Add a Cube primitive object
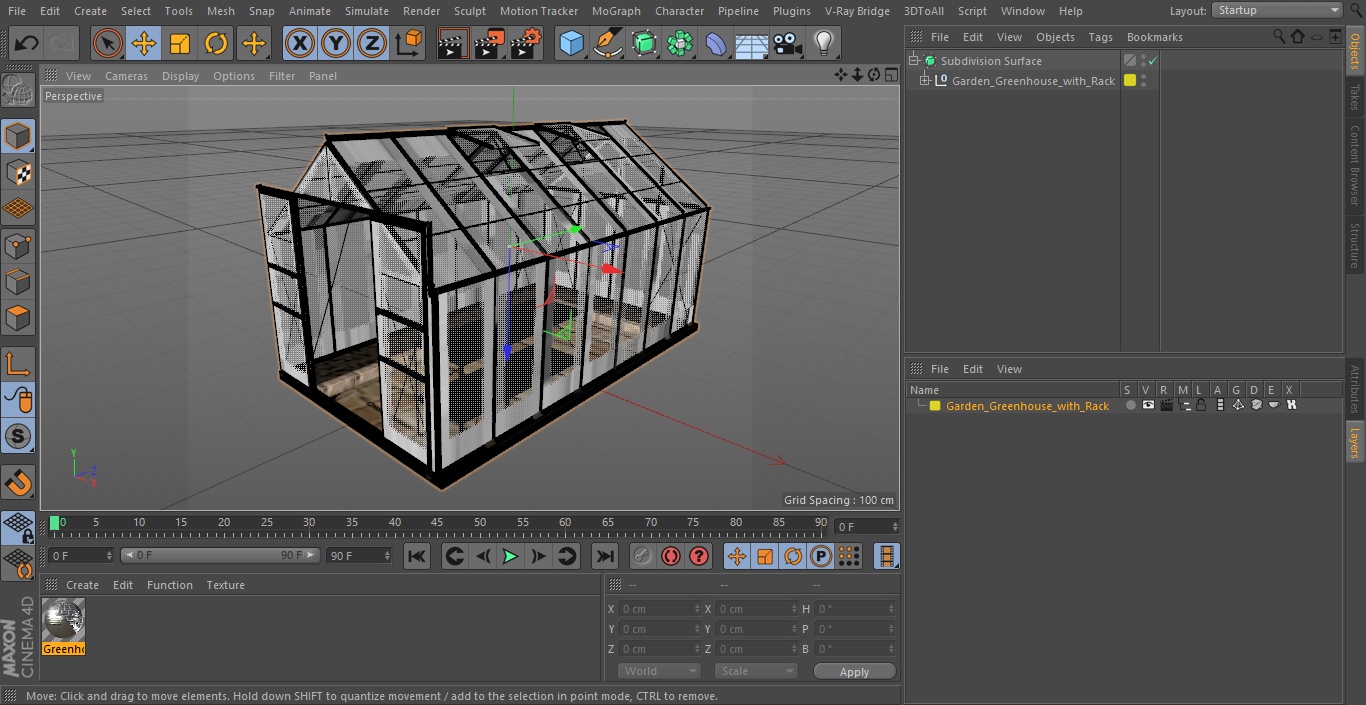Viewport: 1366px width, 705px height. (x=571, y=43)
